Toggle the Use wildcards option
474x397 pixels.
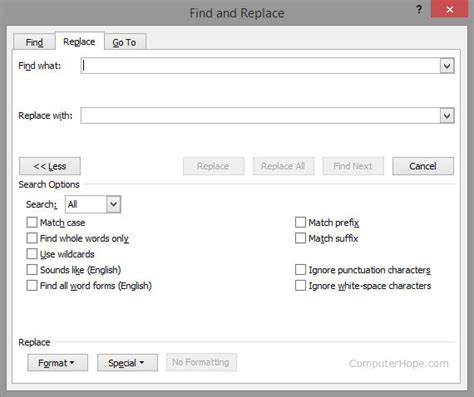tap(32, 254)
